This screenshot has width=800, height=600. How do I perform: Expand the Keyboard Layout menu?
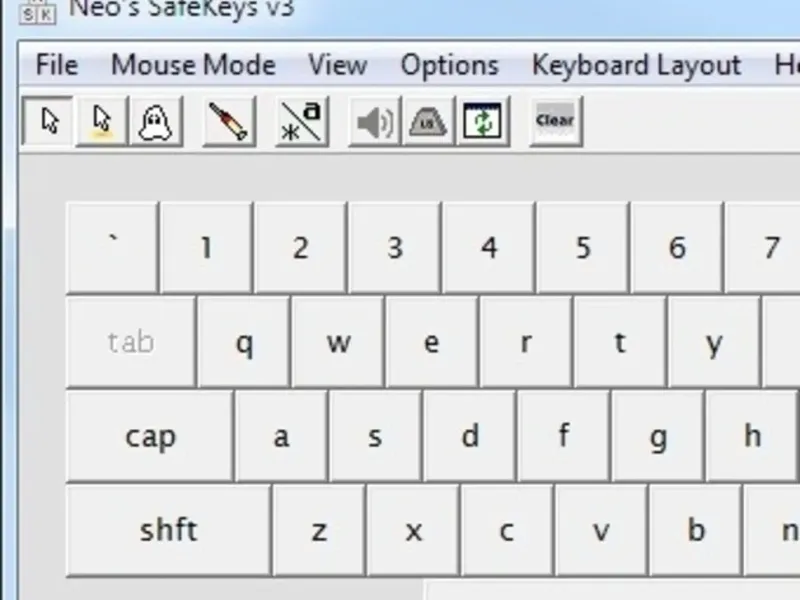coord(636,66)
